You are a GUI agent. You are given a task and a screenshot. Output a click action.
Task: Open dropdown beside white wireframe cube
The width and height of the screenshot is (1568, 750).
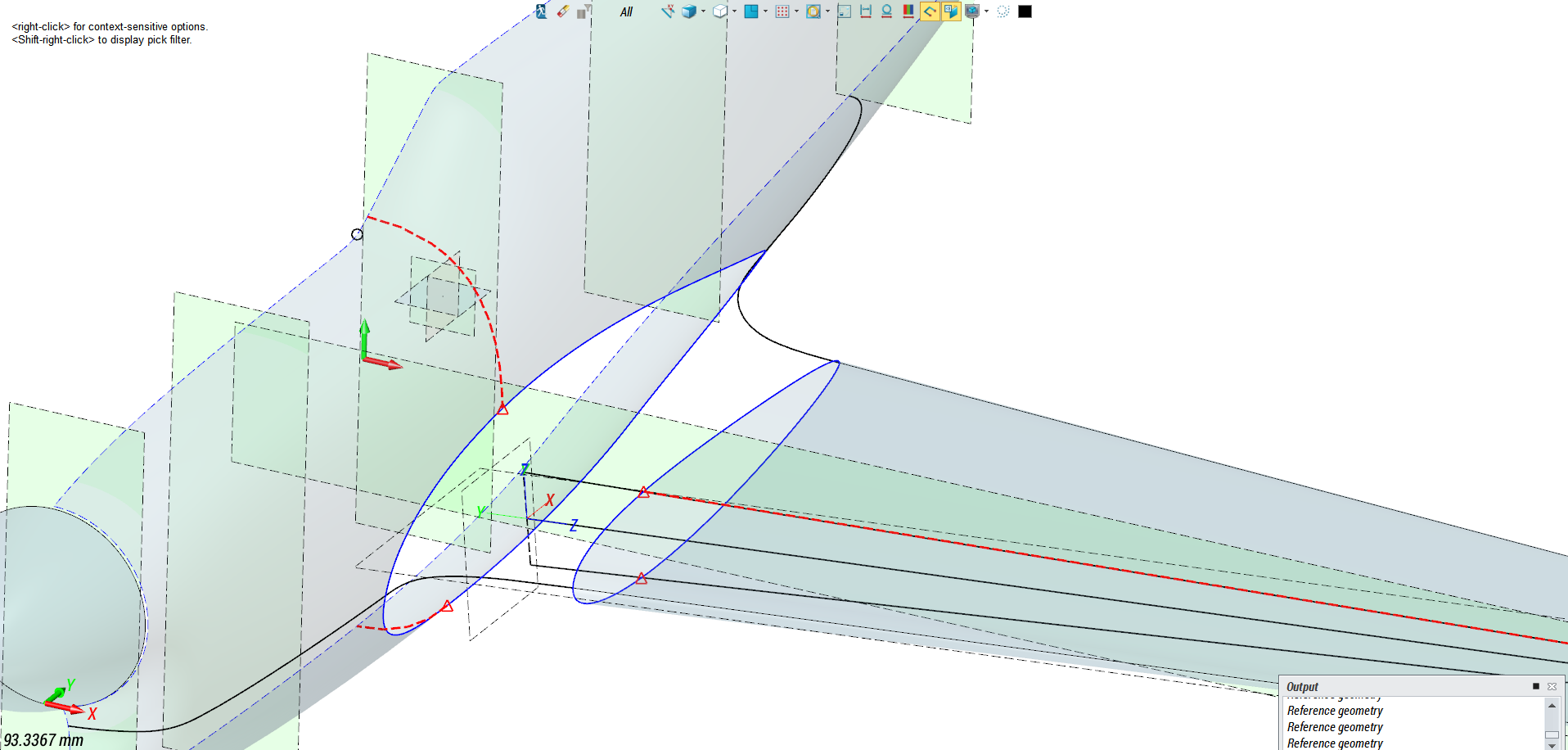734,11
